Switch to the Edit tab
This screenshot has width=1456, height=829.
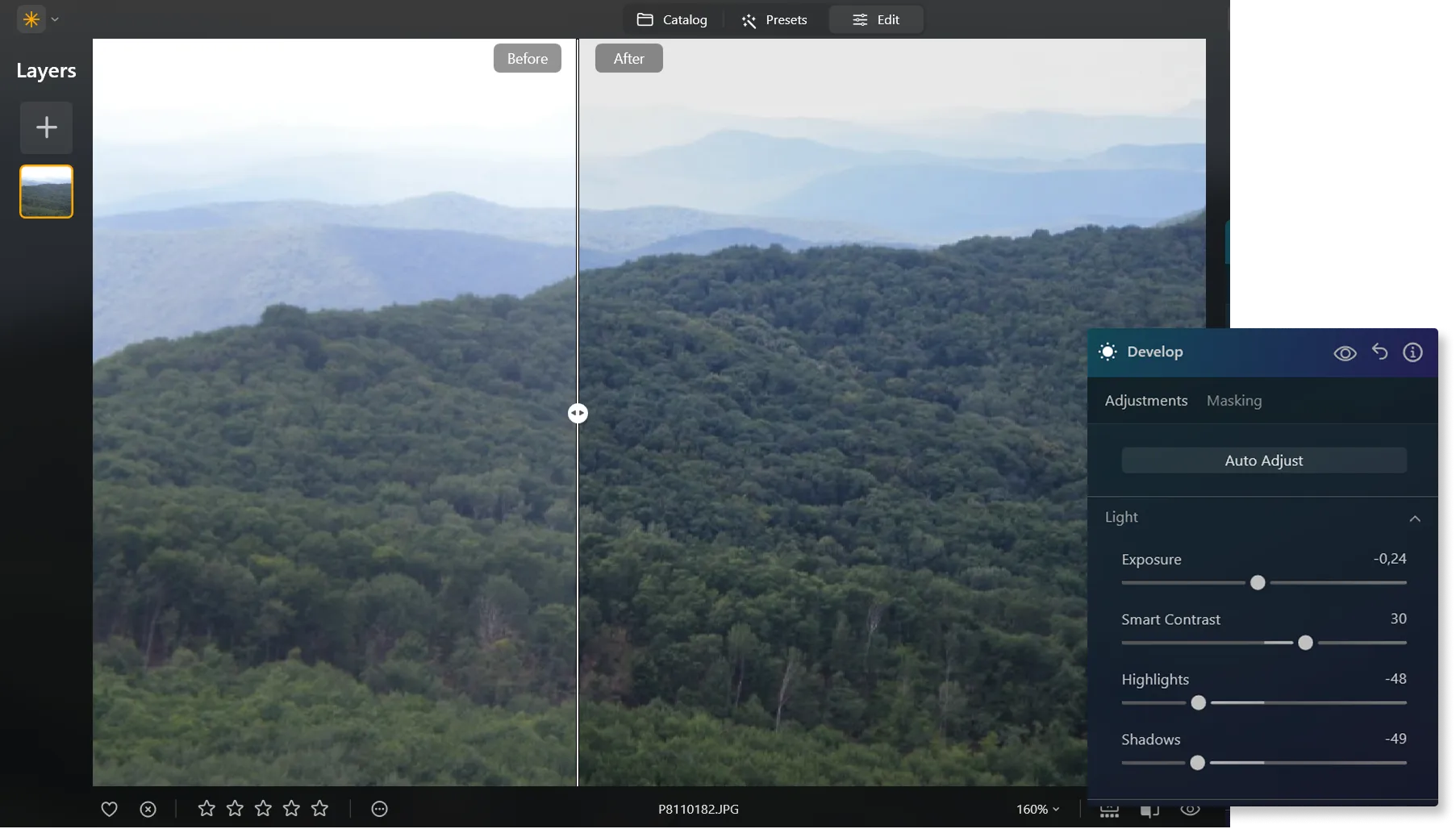click(876, 19)
